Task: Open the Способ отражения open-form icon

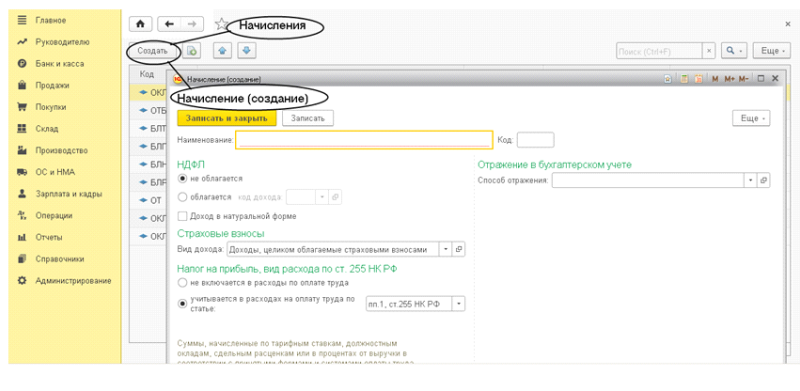Action: tap(764, 181)
